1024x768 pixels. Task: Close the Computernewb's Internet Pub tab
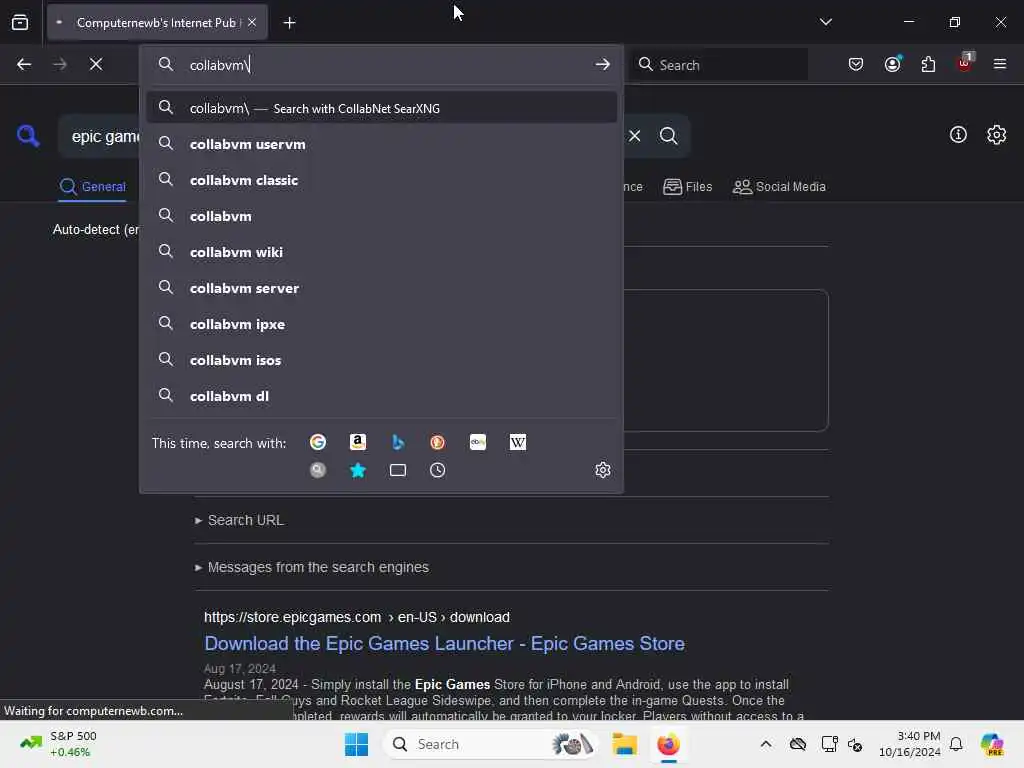point(252,22)
